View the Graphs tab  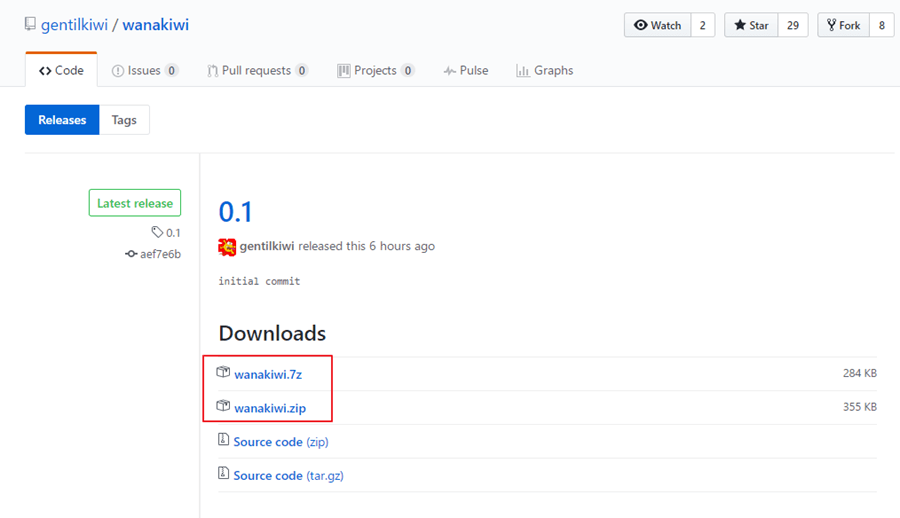pos(545,71)
